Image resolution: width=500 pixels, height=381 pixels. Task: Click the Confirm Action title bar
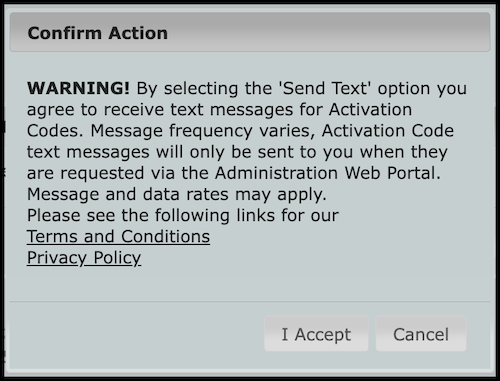(250, 32)
